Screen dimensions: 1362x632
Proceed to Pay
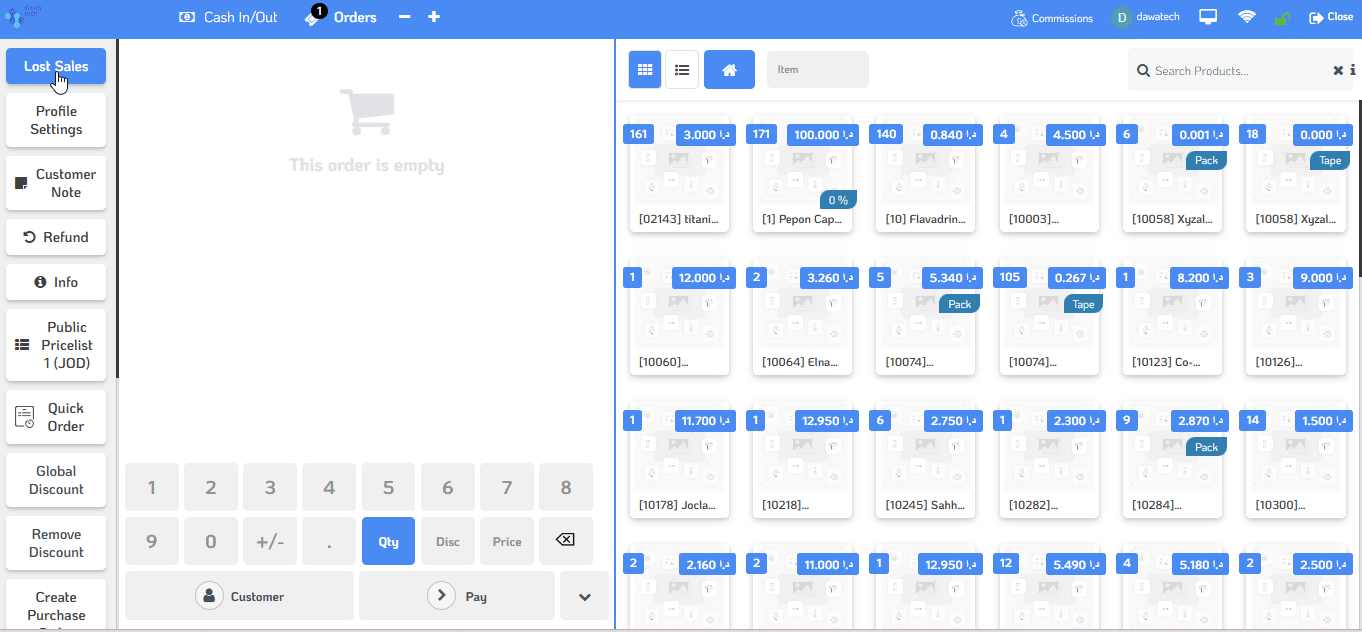point(457,596)
